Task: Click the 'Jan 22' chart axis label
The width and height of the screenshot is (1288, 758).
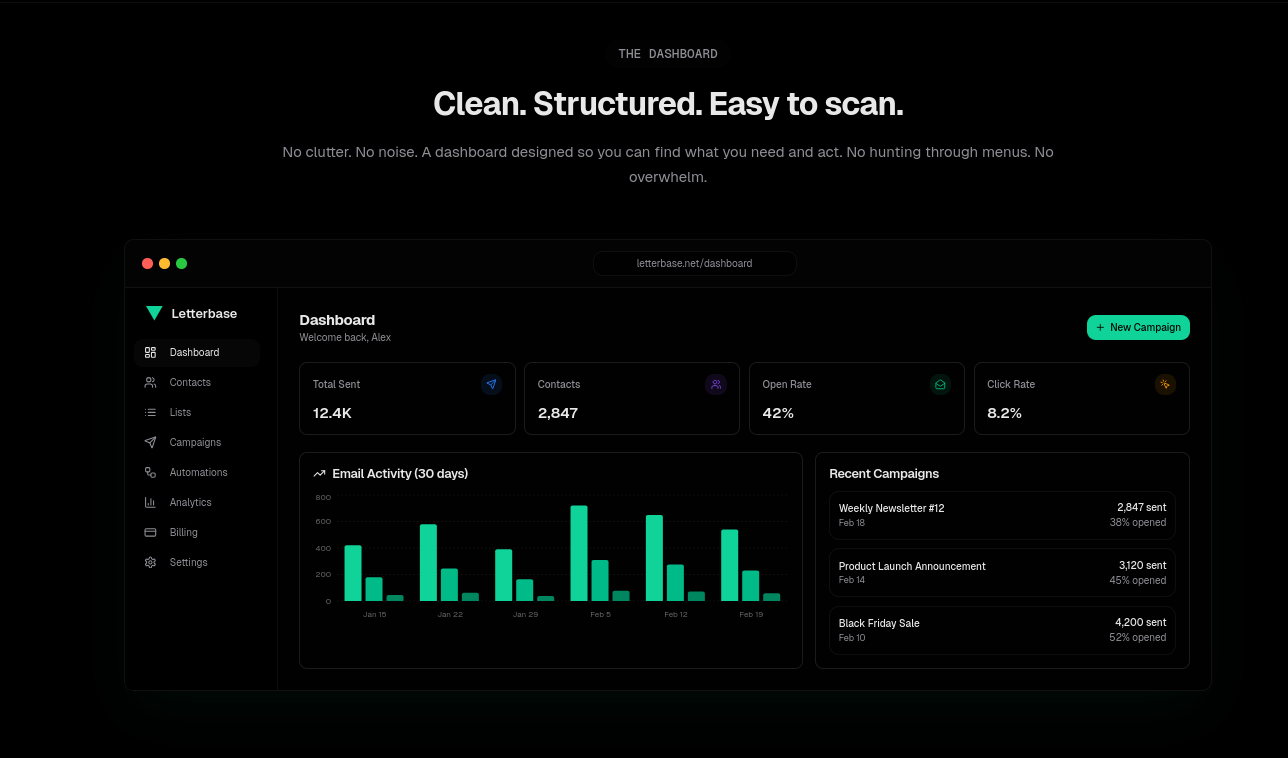Action: [x=450, y=614]
